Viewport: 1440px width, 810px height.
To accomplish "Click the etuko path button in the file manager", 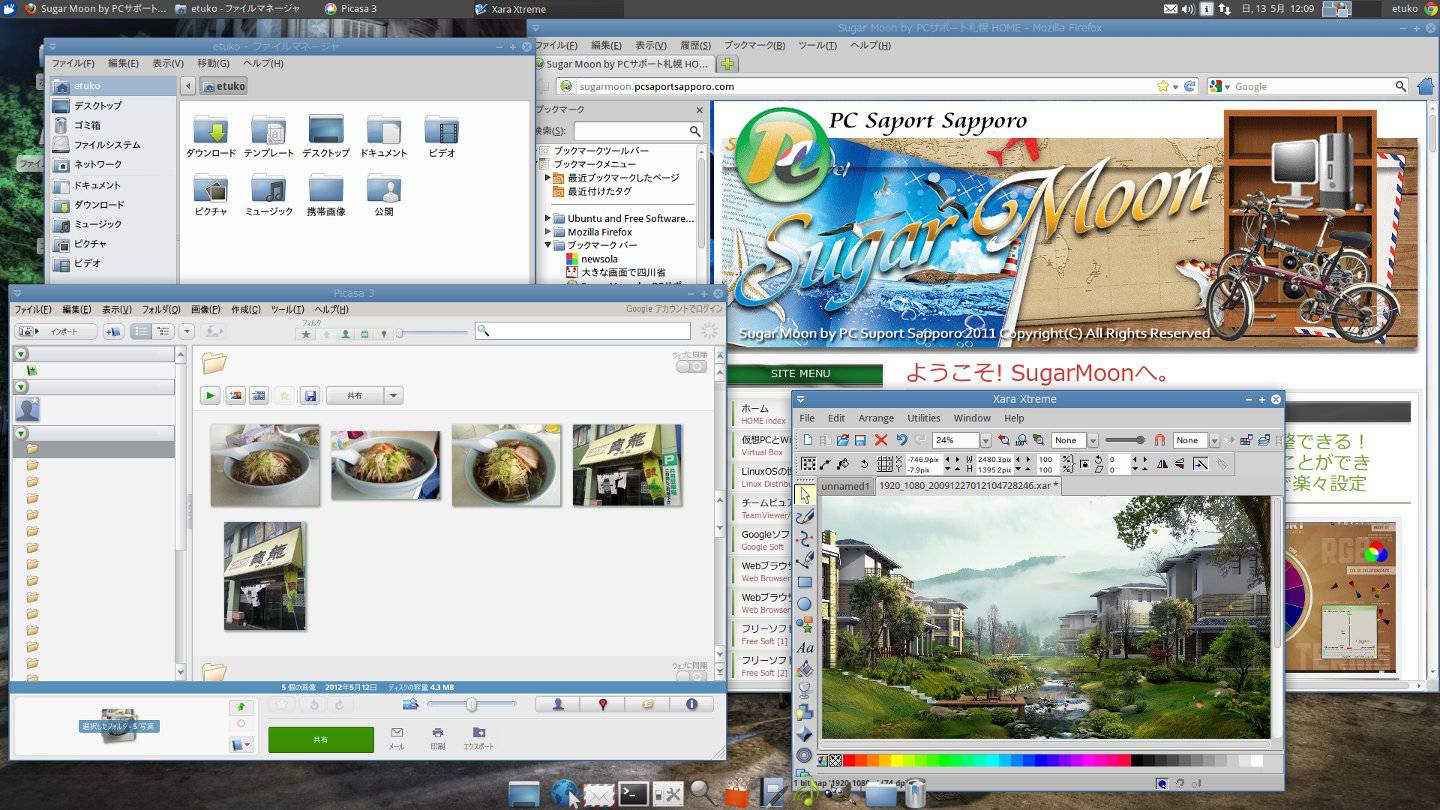I will [x=224, y=86].
